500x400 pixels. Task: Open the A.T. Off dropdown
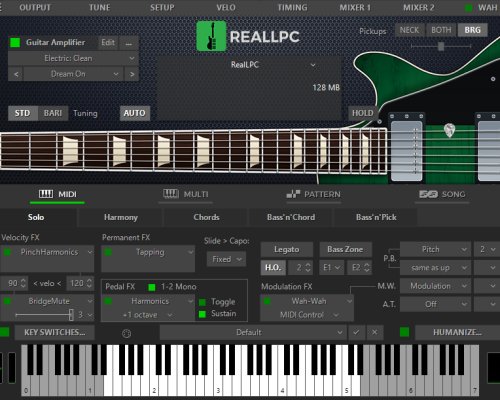(x=435, y=304)
